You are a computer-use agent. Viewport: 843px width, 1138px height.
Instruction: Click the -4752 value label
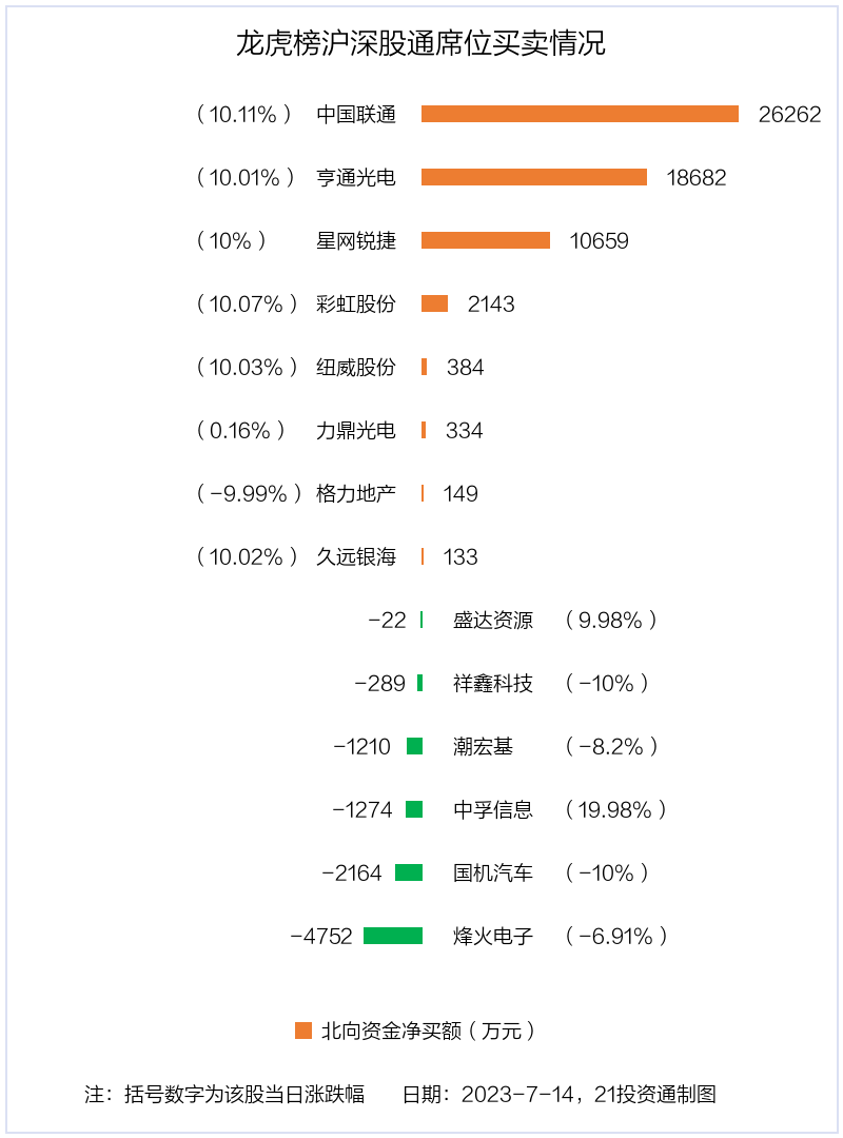coord(321,936)
